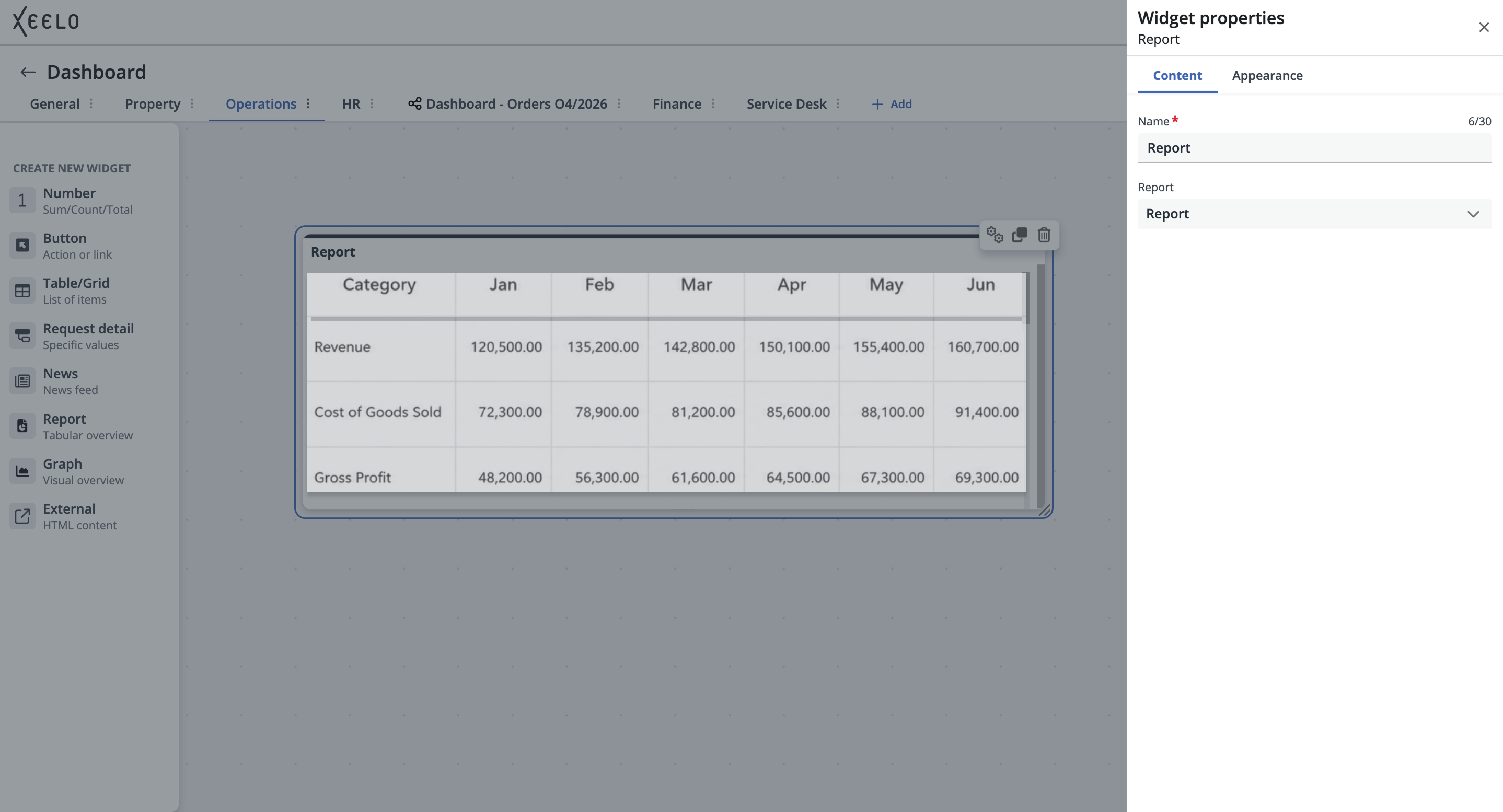Select the Revenue row label
Image resolution: width=1503 pixels, height=812 pixels.
[342, 347]
